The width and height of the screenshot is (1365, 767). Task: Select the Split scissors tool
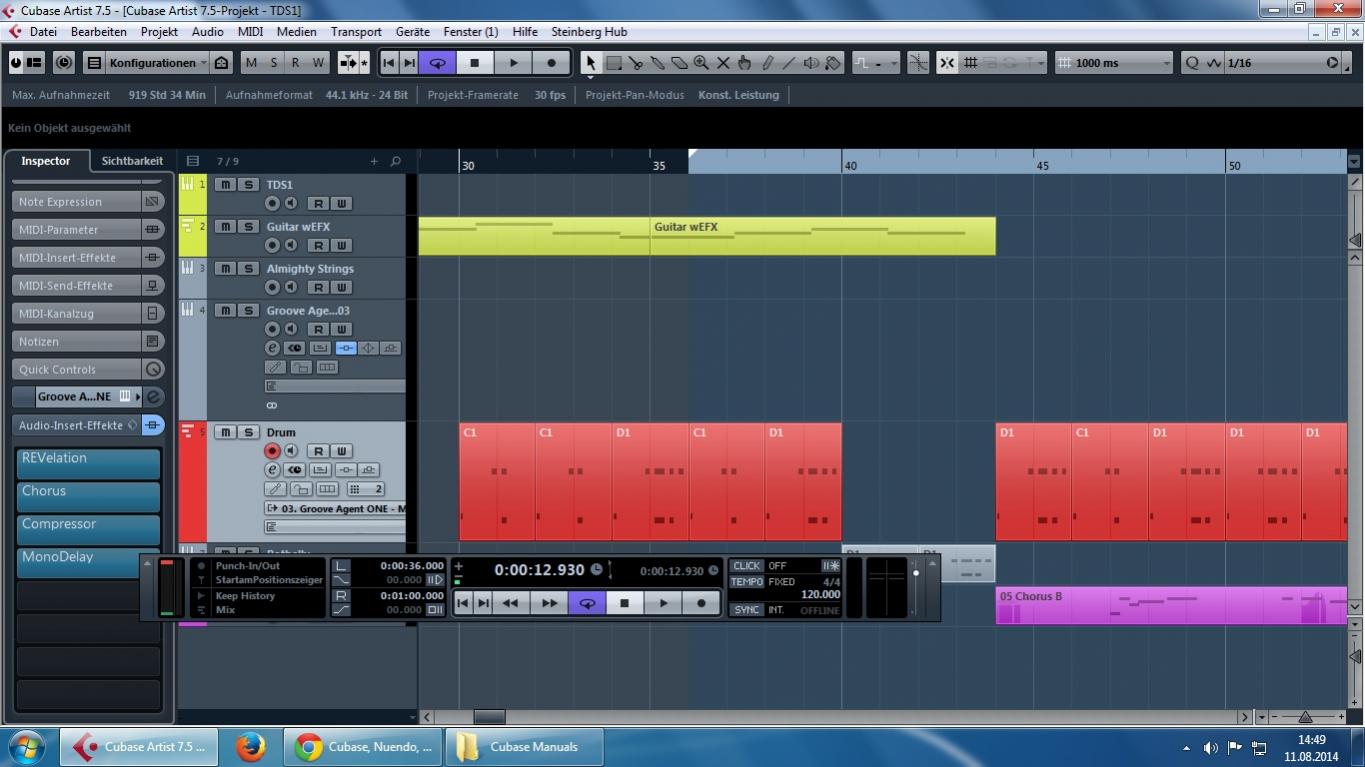(636, 62)
